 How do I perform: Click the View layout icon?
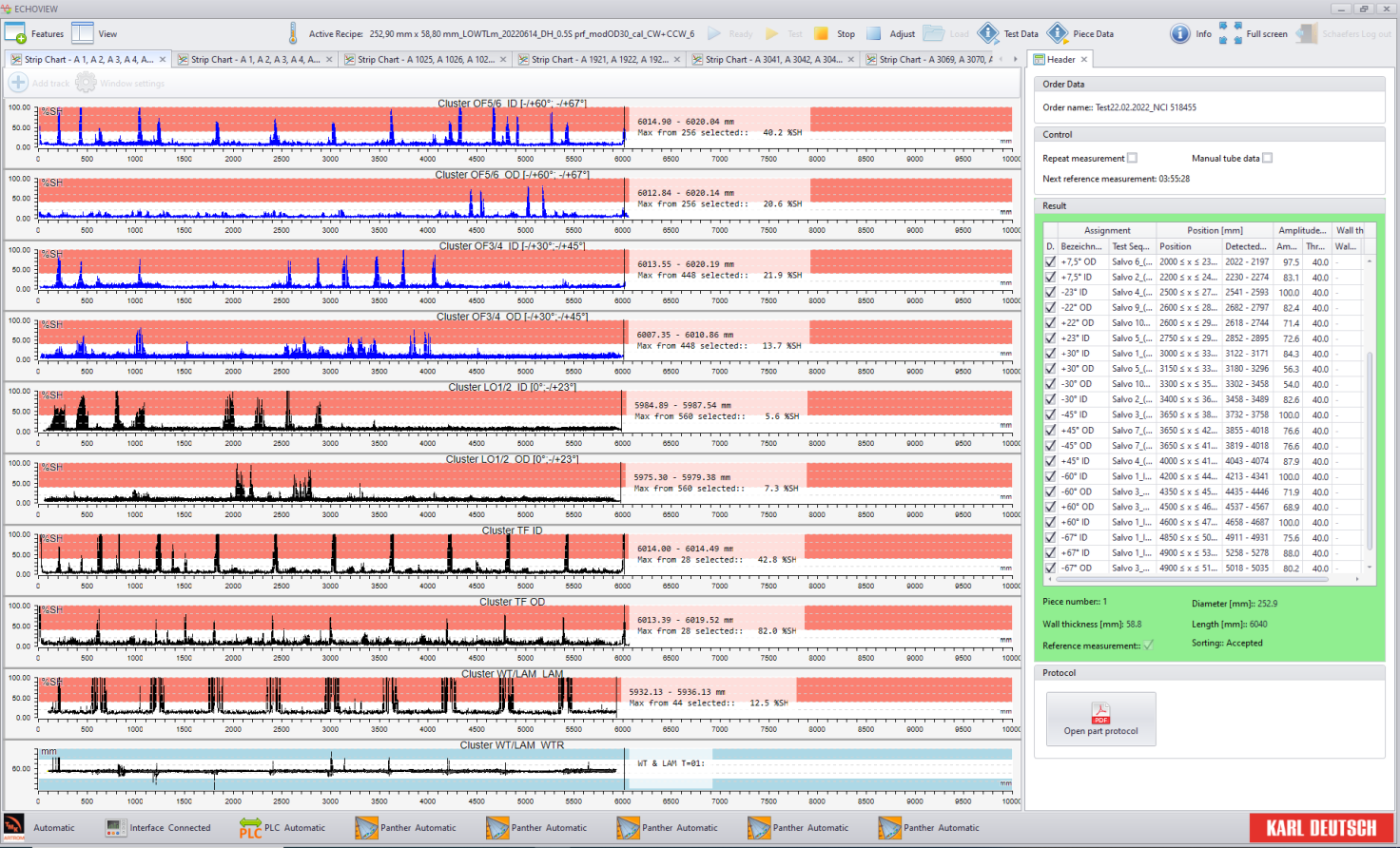[83, 33]
